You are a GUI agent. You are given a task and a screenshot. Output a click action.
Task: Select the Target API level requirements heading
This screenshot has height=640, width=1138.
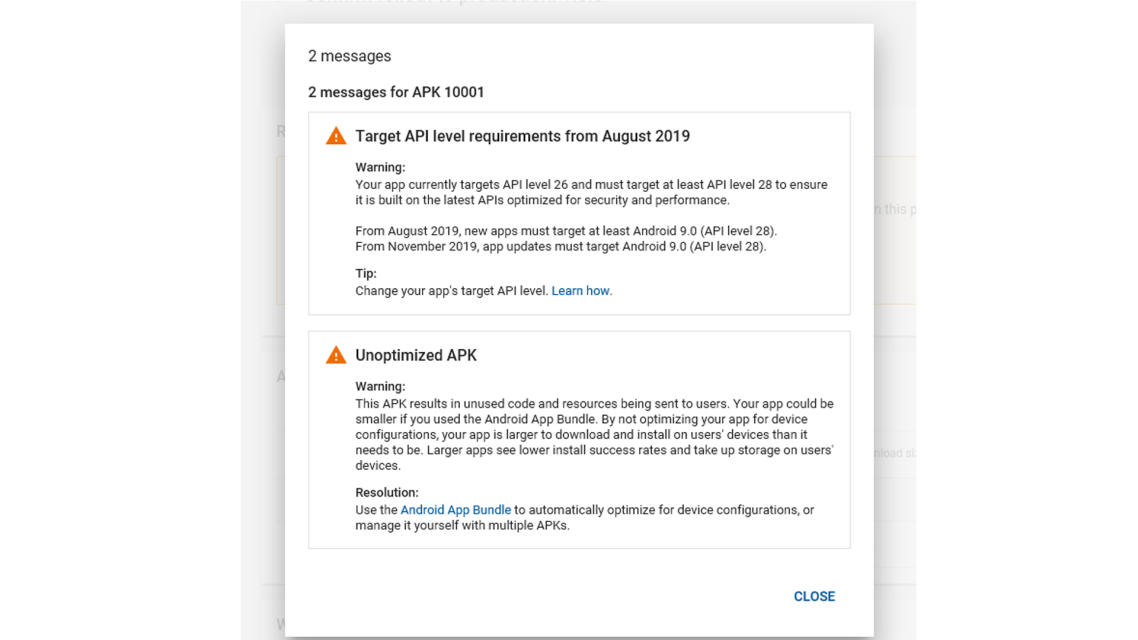(x=522, y=136)
